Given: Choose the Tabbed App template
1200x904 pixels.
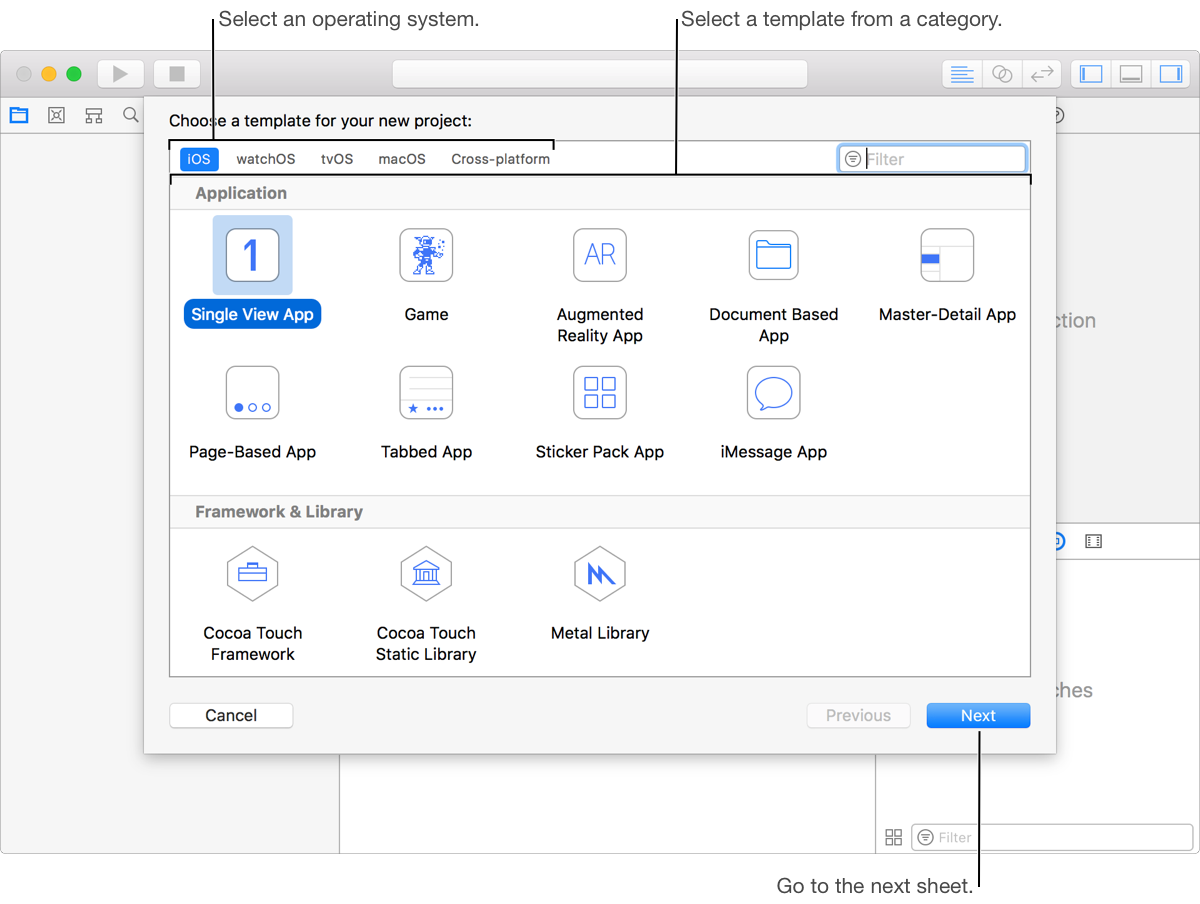Looking at the screenshot, I should pyautogui.click(x=426, y=393).
